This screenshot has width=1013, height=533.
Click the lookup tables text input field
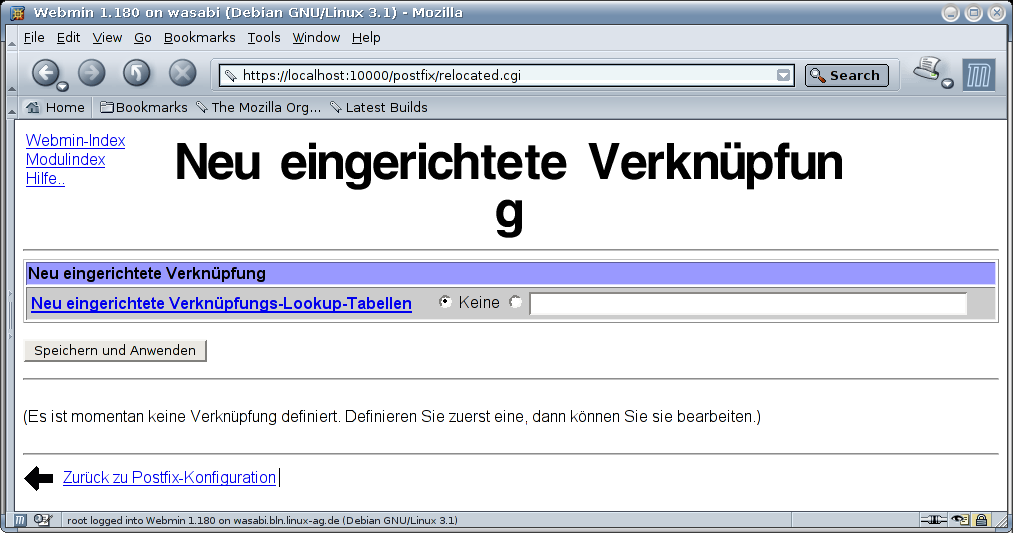[748, 303]
